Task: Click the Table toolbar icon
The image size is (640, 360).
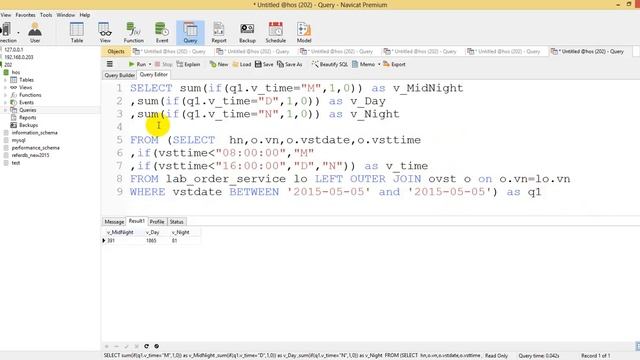Action: click(77, 33)
